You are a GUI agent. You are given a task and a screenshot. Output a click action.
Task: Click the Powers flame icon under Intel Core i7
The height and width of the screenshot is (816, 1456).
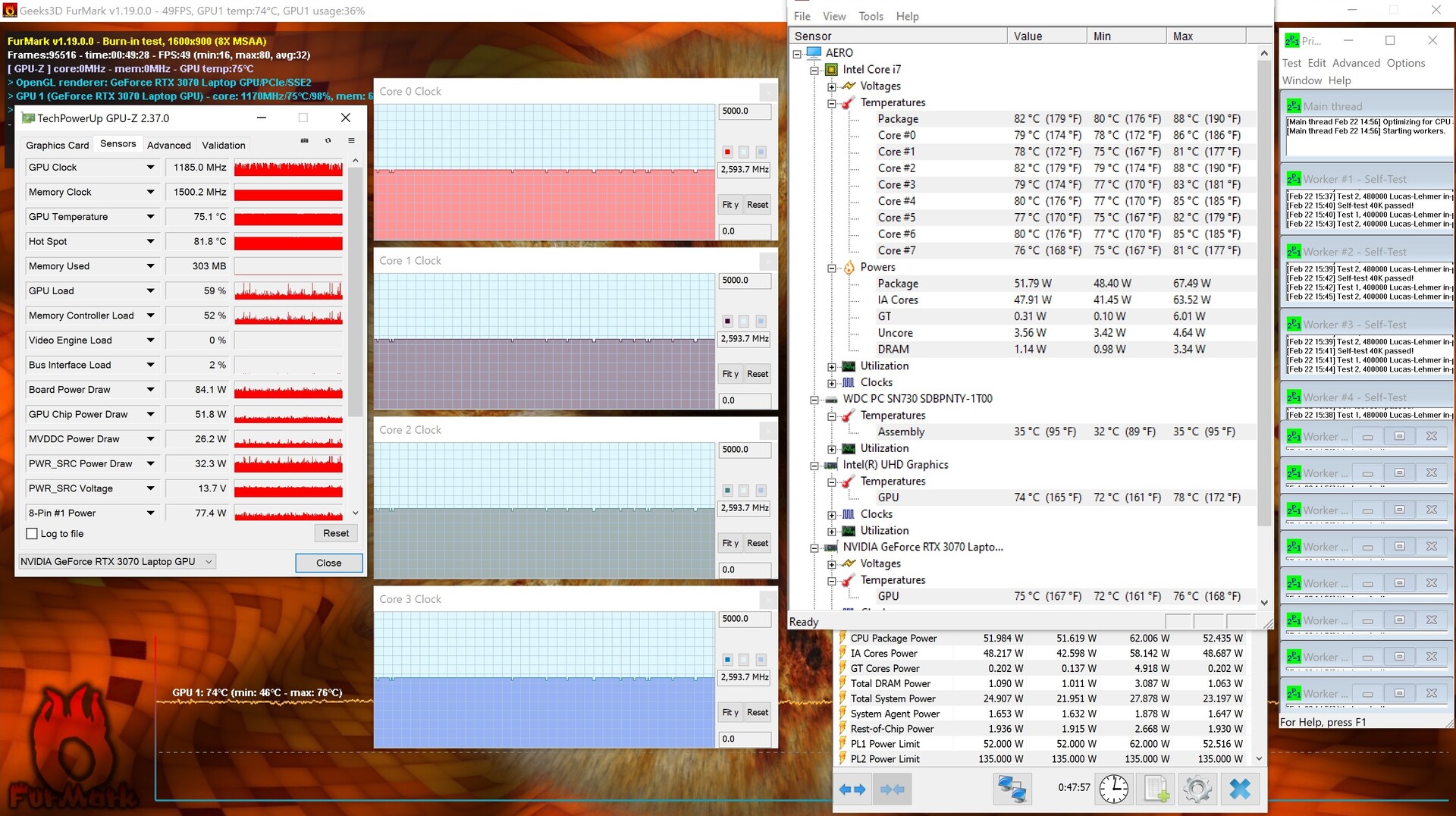849,267
